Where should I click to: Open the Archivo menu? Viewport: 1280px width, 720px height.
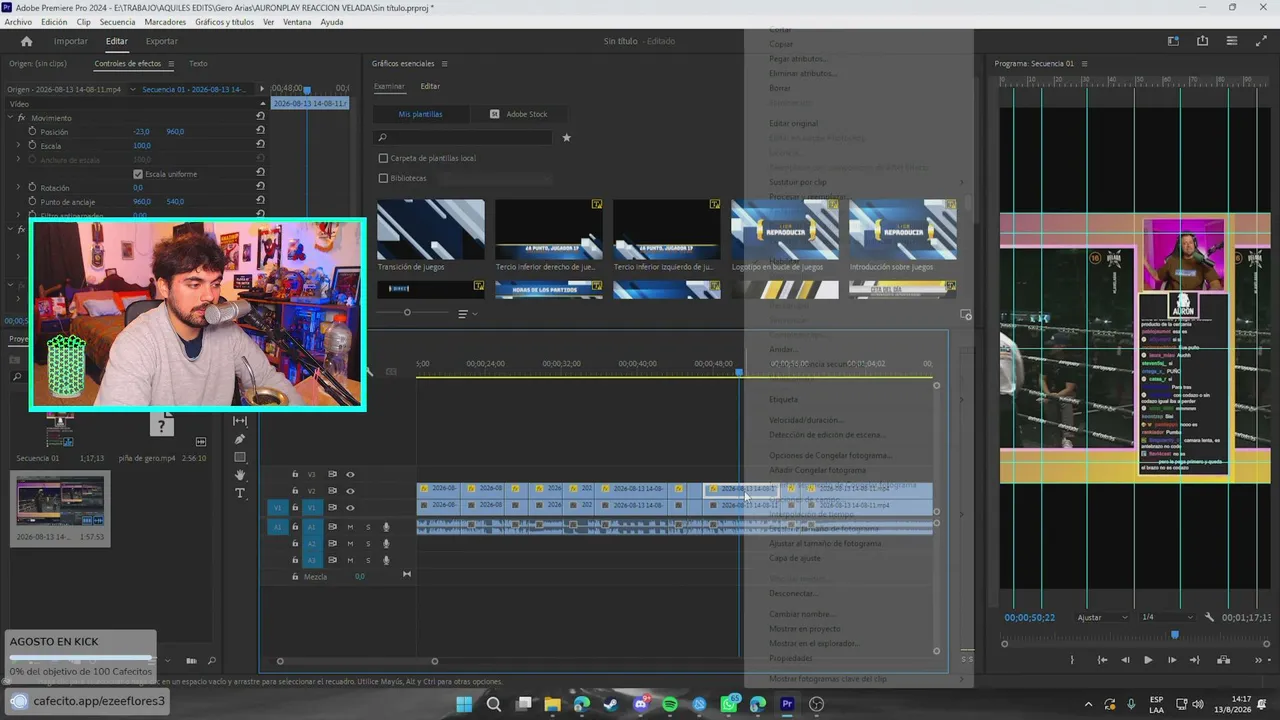tap(18, 22)
